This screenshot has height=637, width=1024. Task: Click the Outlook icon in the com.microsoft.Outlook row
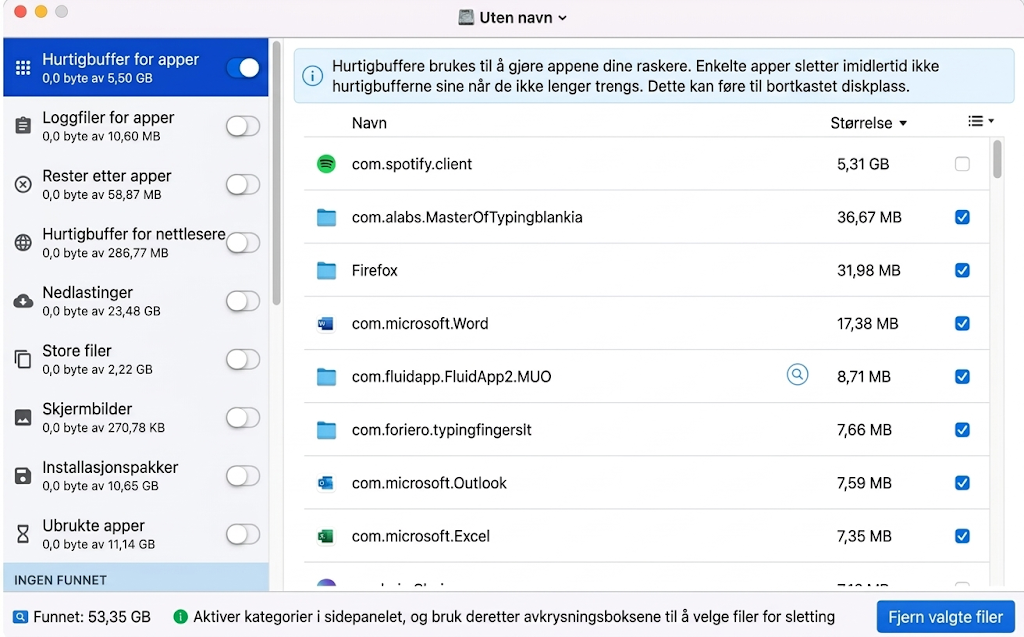(325, 483)
